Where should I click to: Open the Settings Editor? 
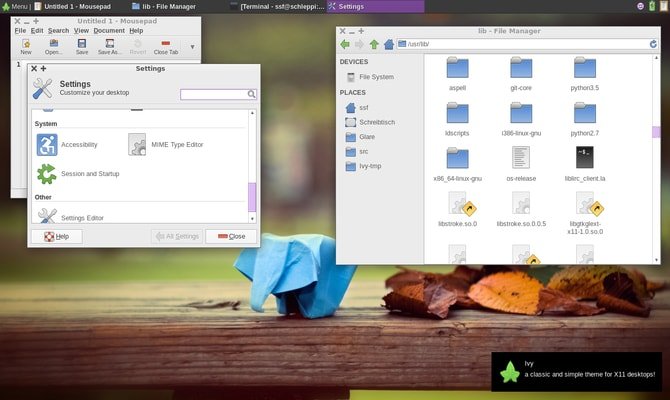[x=70, y=216]
